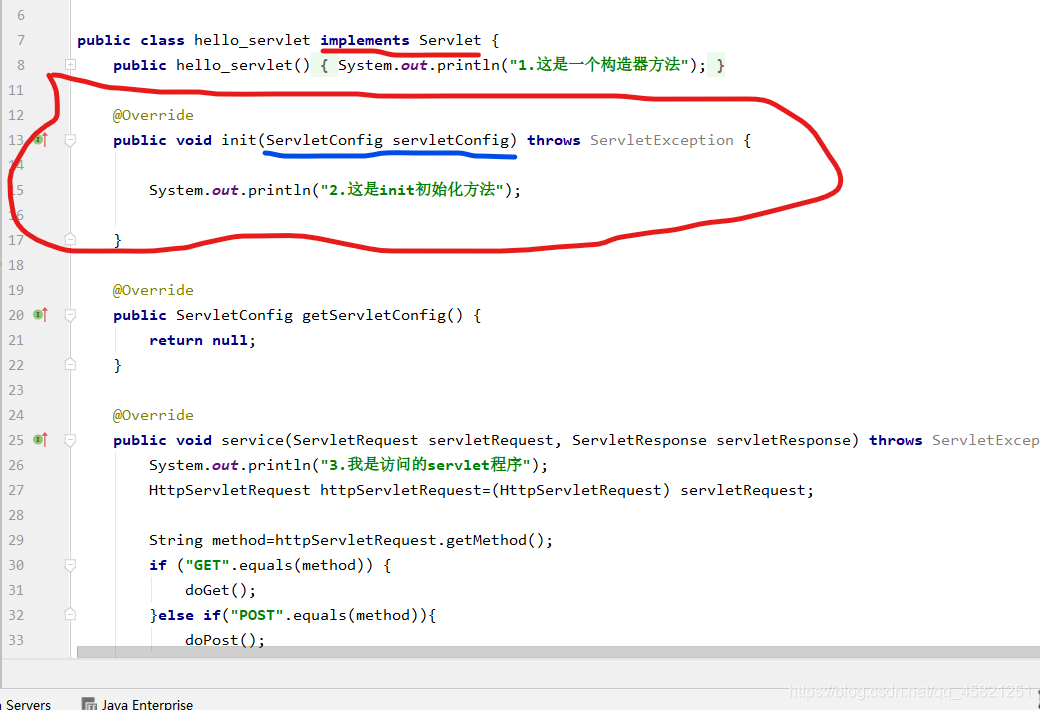Click the init method name on line 13
This screenshot has height=710, width=1040.
[239, 140]
